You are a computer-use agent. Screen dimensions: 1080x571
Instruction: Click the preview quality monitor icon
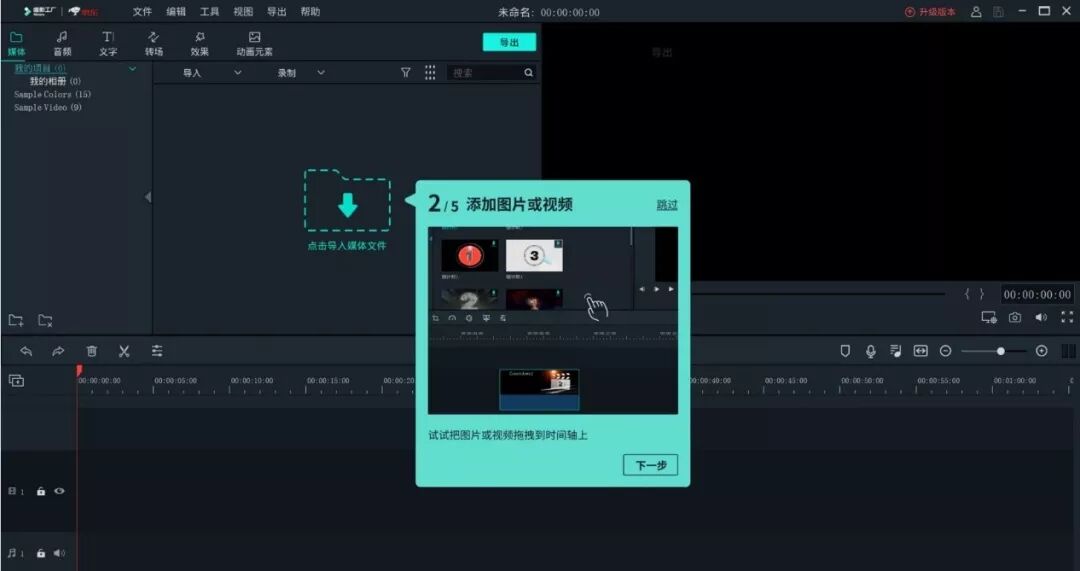tap(989, 318)
